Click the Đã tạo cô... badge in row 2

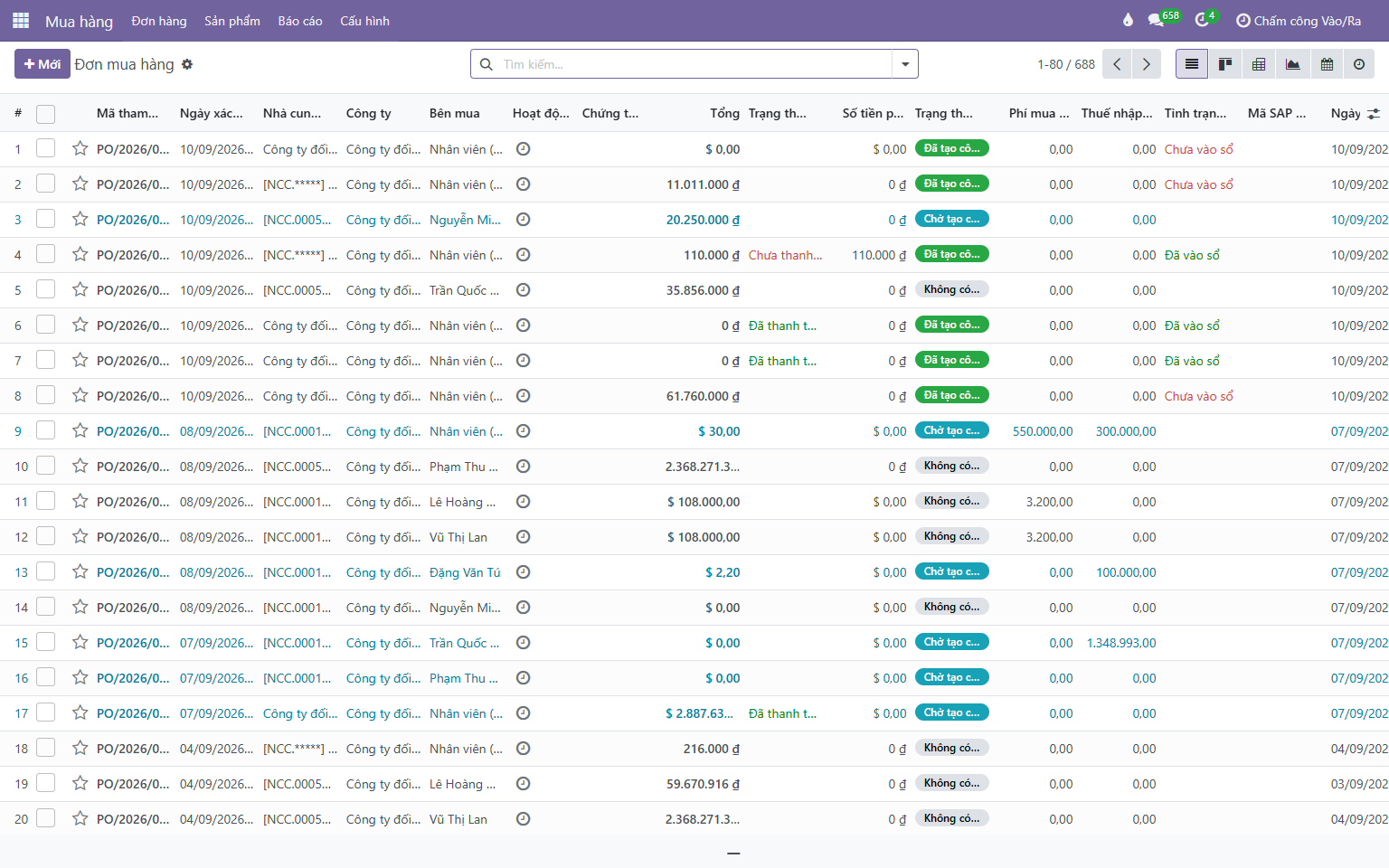pos(952,184)
